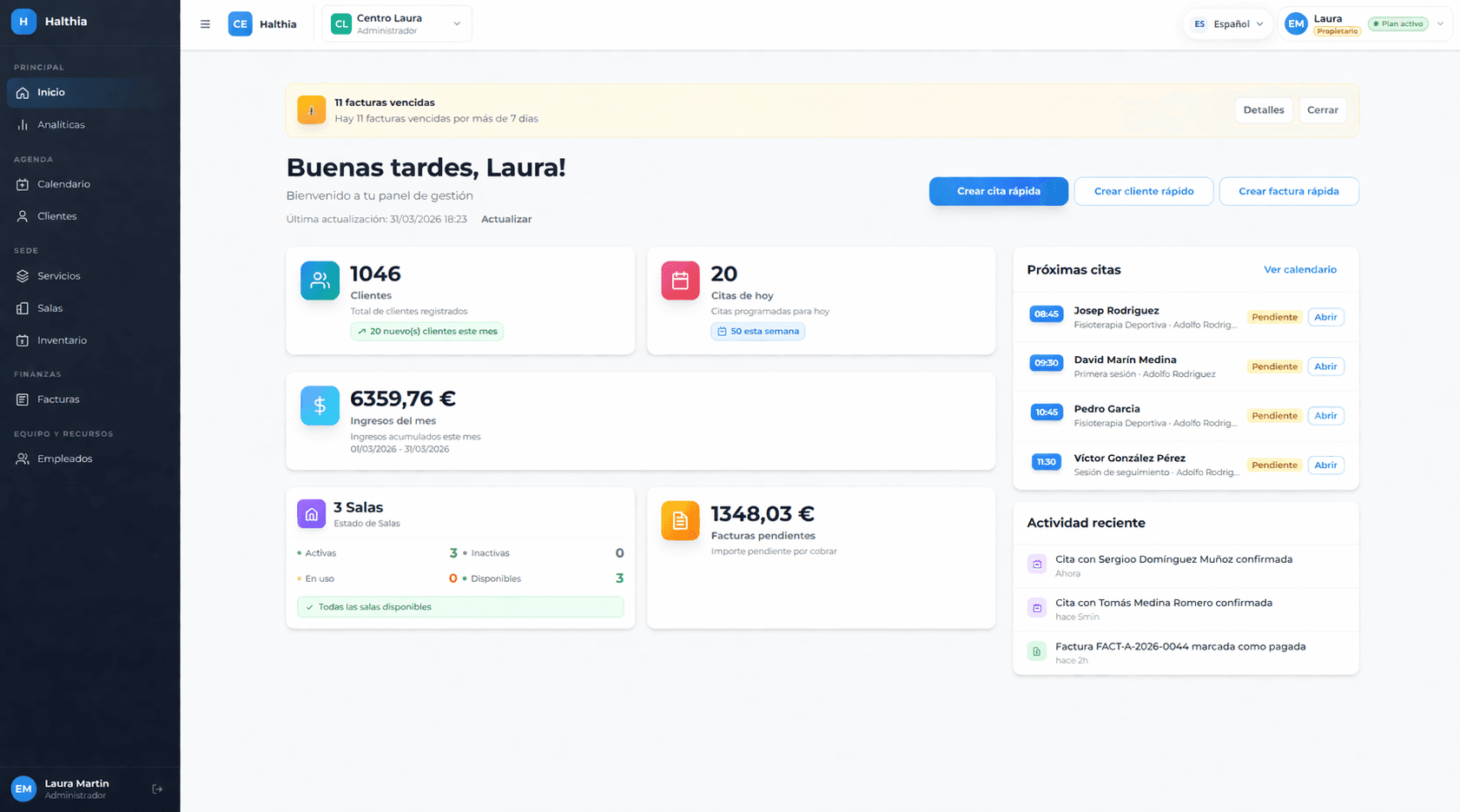Viewport: 1460px width, 812px height.
Task: Switch to the Inicio section
Action: (50, 92)
